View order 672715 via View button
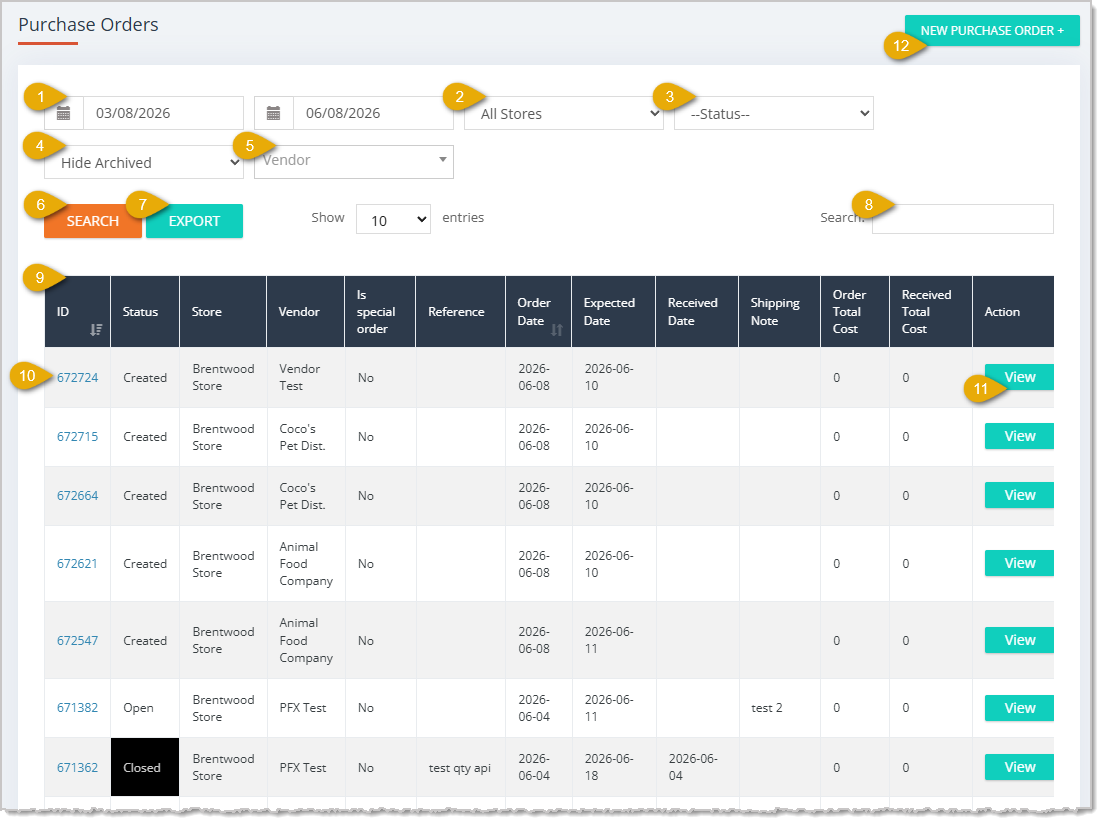The image size is (1102, 824). (x=1019, y=436)
